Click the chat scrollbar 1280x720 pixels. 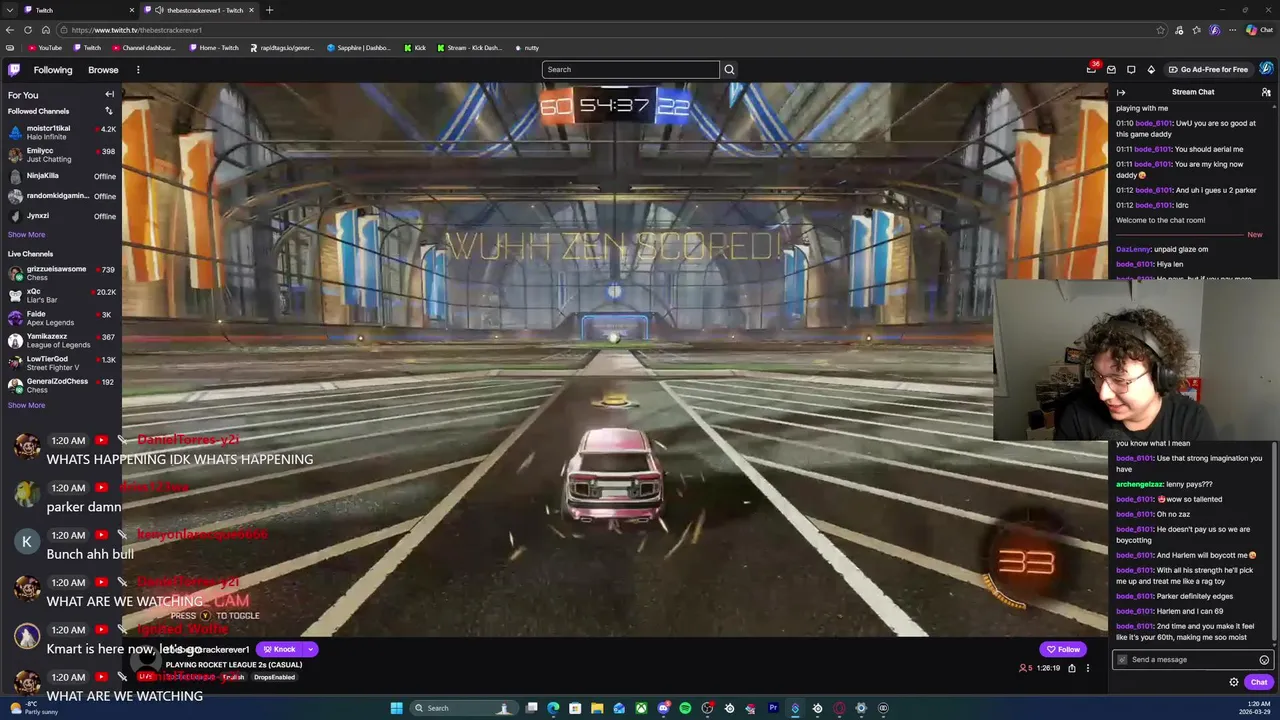(x=1275, y=540)
